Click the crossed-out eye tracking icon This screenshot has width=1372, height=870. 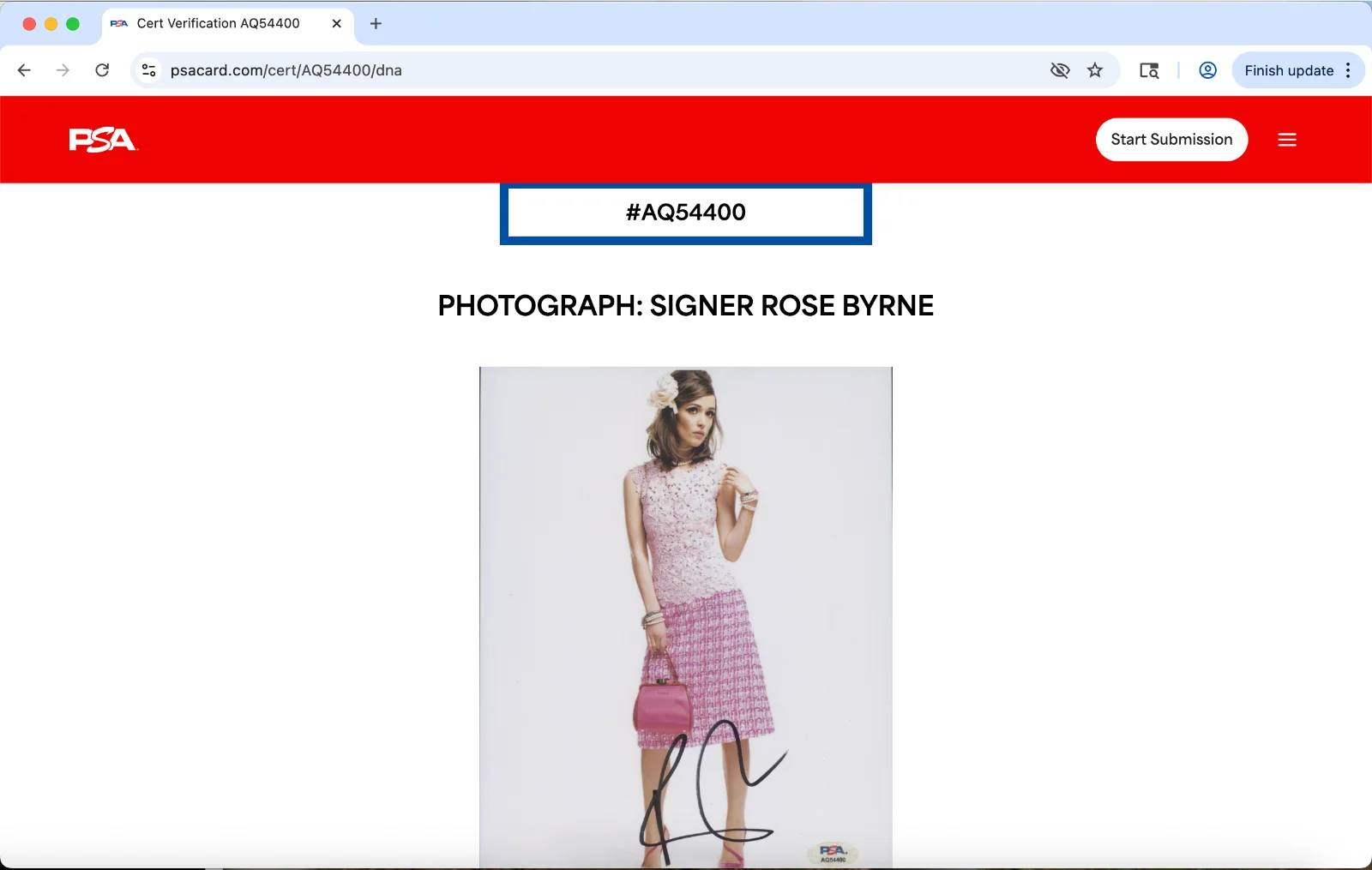click(x=1060, y=70)
